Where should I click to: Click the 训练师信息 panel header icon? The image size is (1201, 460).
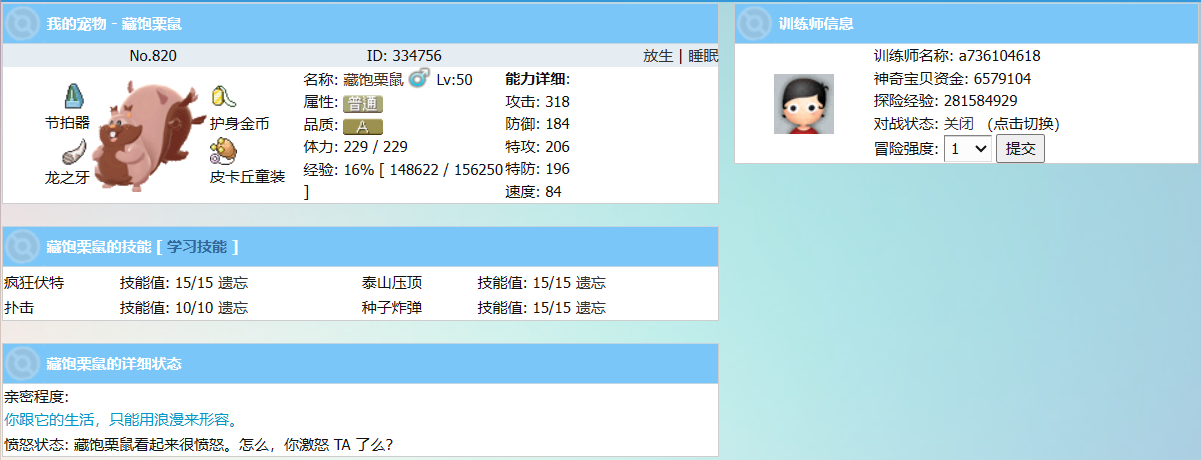757,23
